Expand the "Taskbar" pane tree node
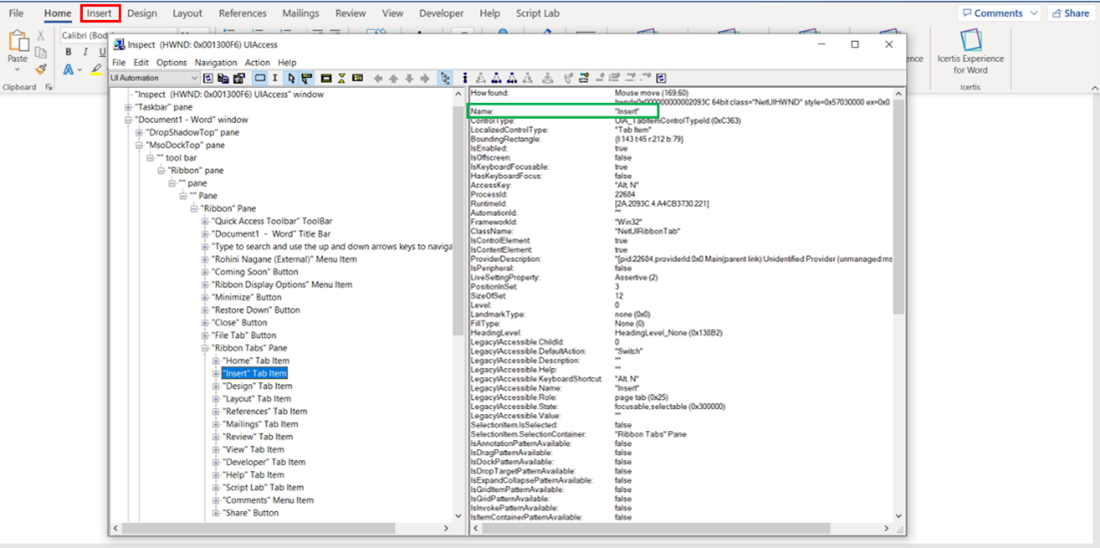This screenshot has height=548, width=1100. (x=128, y=107)
